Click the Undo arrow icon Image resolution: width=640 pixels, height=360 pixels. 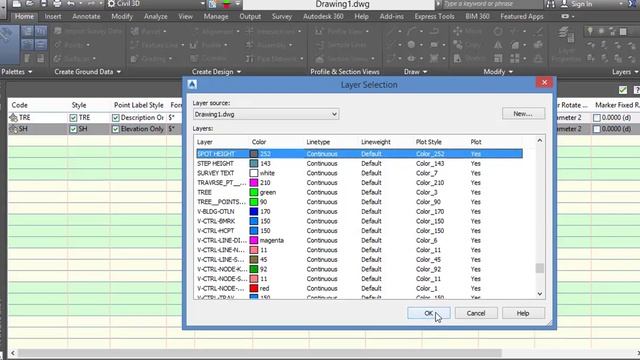71,4
